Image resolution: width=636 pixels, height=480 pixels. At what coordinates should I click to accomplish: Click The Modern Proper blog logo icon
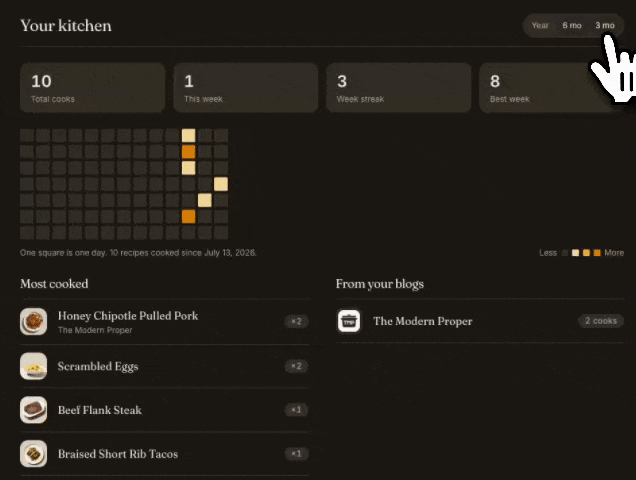click(349, 321)
